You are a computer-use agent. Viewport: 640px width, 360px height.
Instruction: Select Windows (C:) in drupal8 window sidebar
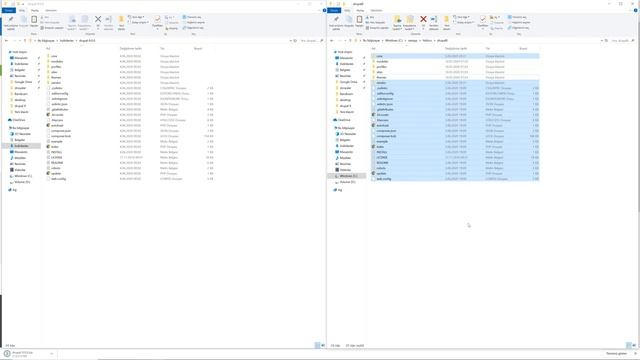point(346,176)
